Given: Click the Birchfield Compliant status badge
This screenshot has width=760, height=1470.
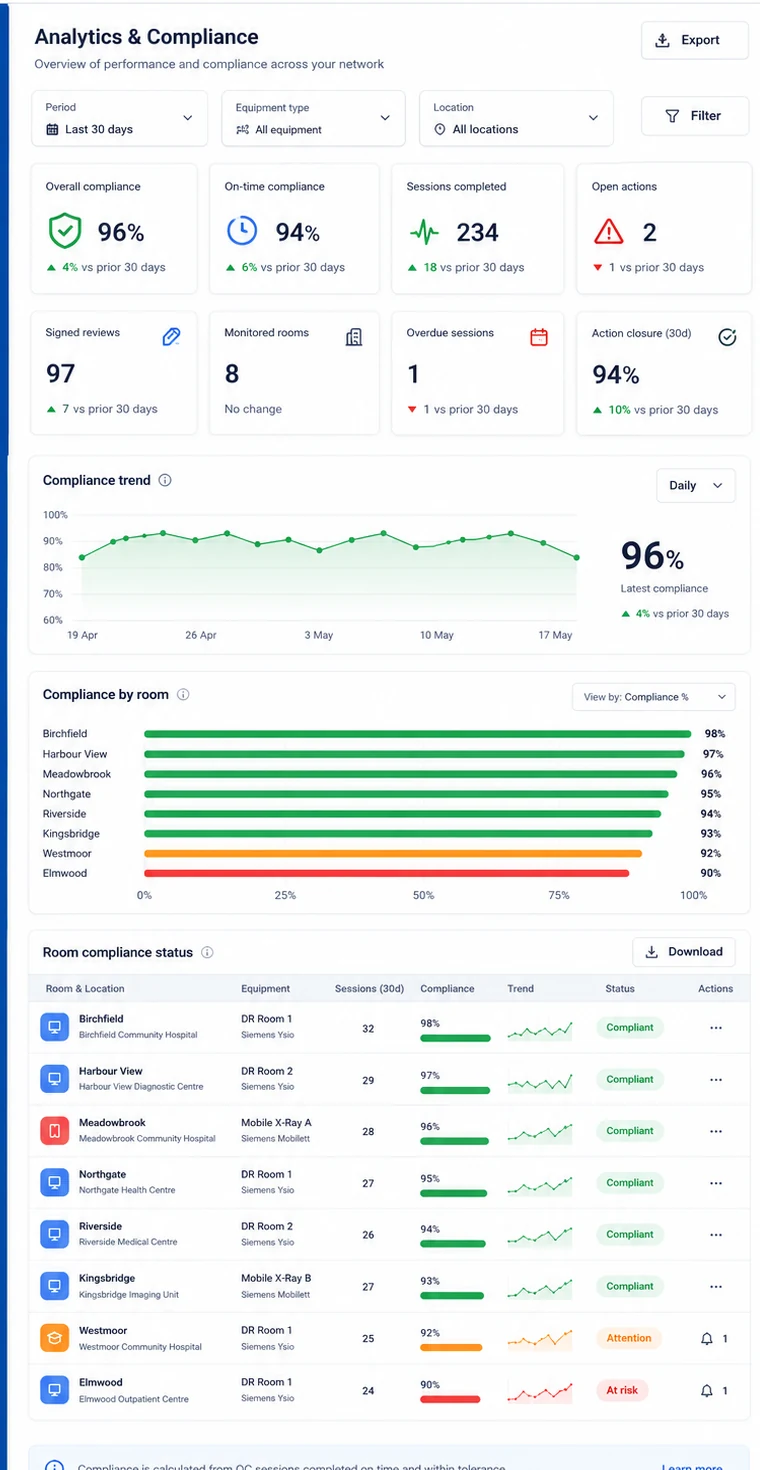Looking at the screenshot, I should tap(630, 1027).
